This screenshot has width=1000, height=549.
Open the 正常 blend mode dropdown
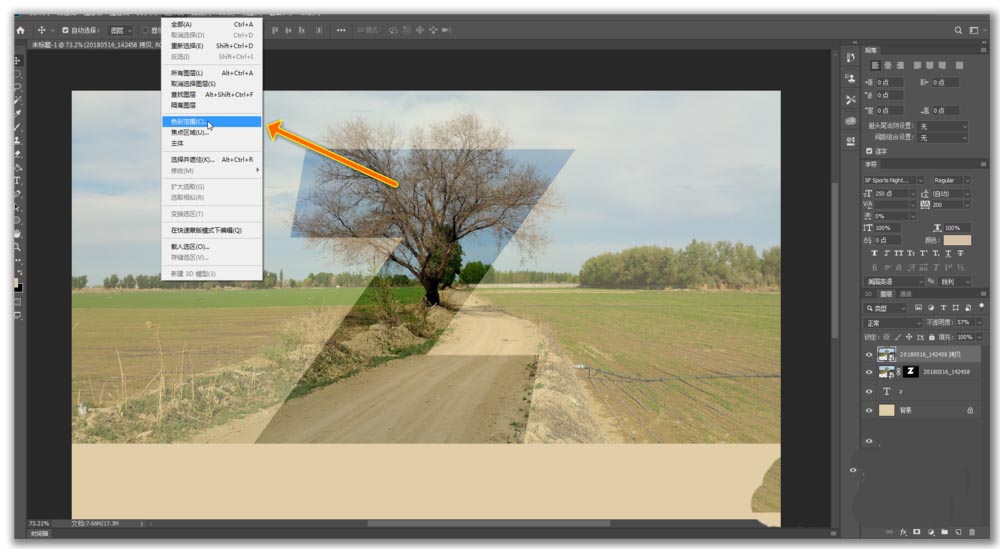click(893, 323)
